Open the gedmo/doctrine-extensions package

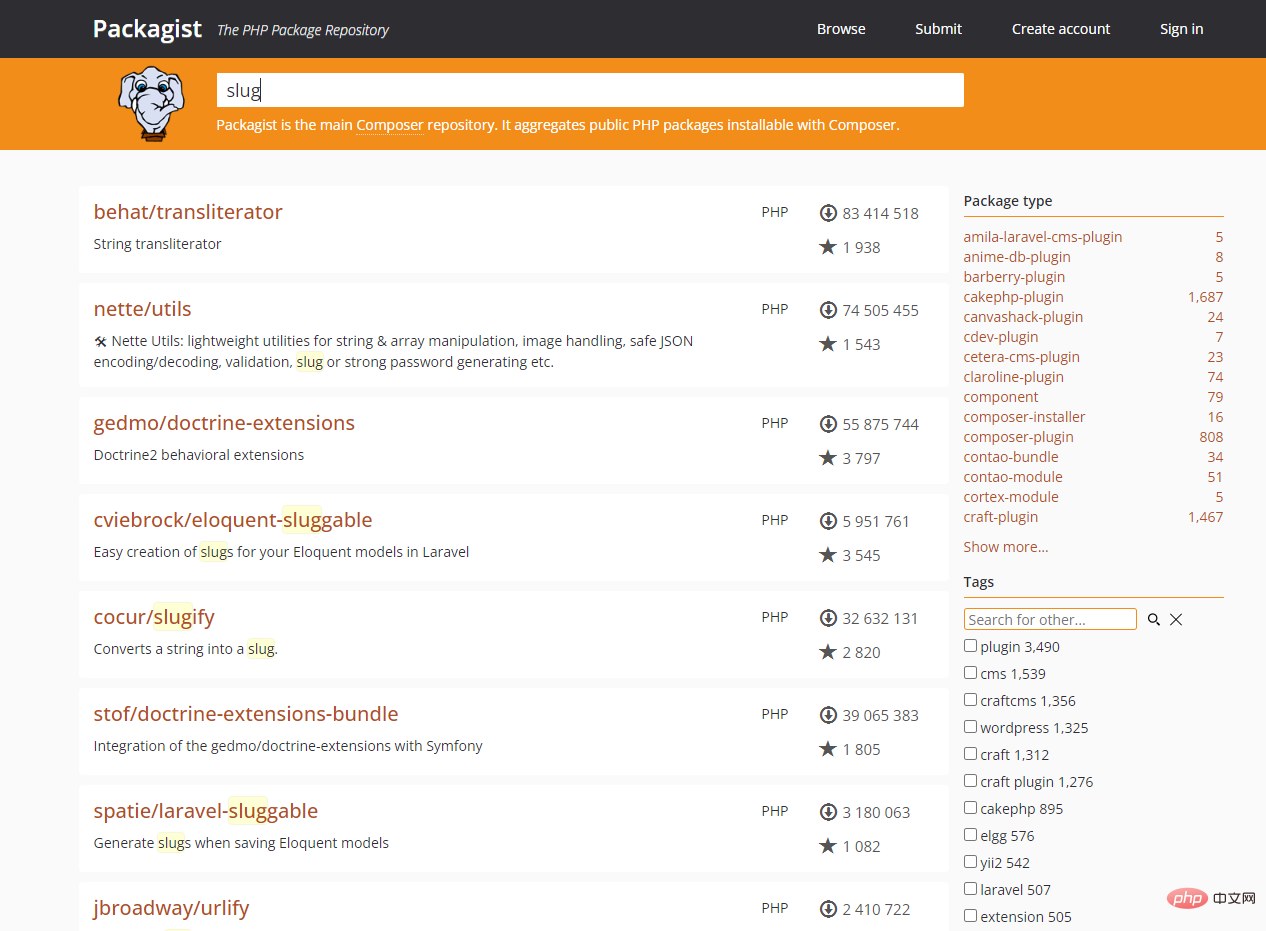tap(224, 423)
